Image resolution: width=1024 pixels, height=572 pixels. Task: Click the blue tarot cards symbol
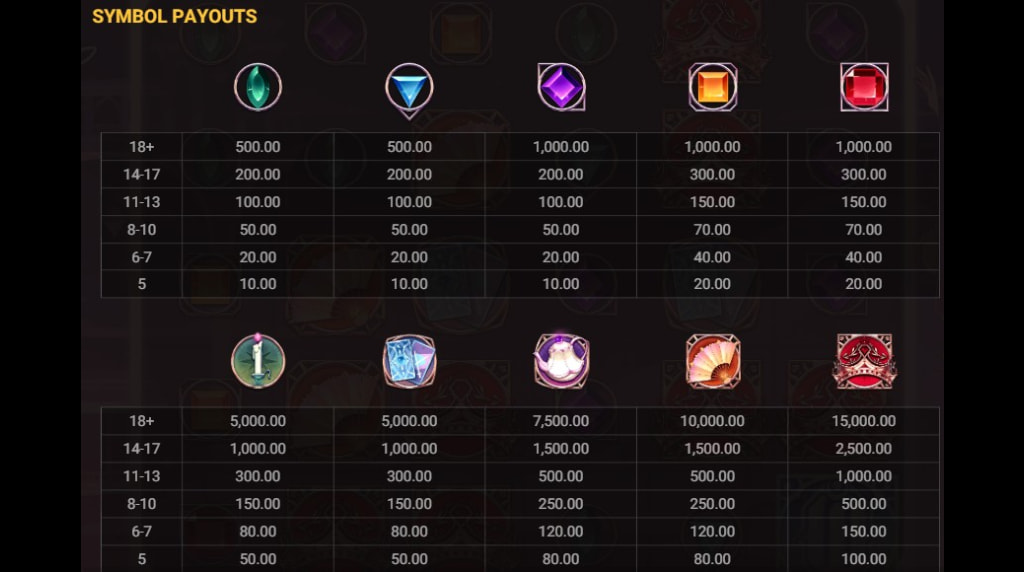409,361
